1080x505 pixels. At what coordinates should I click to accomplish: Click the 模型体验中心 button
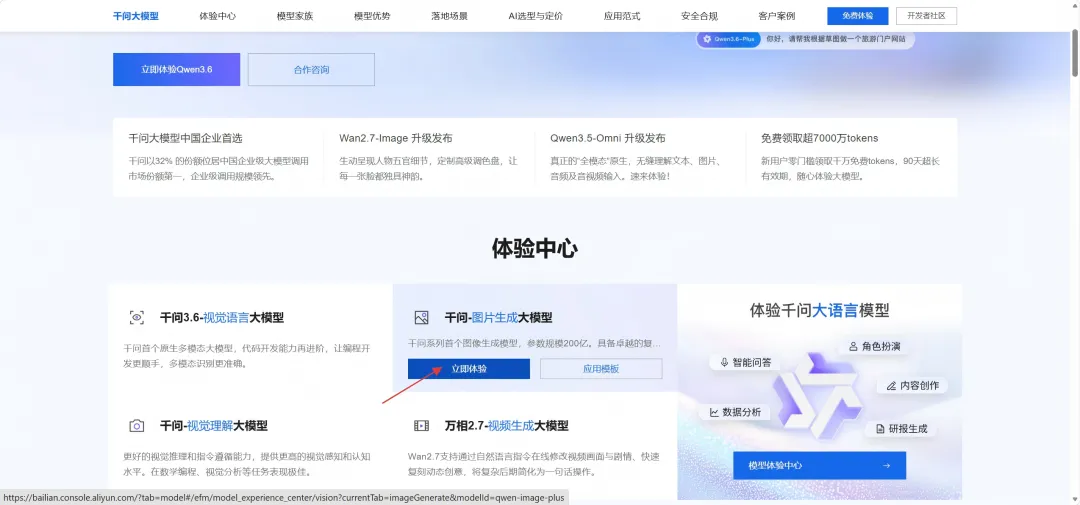(820, 466)
